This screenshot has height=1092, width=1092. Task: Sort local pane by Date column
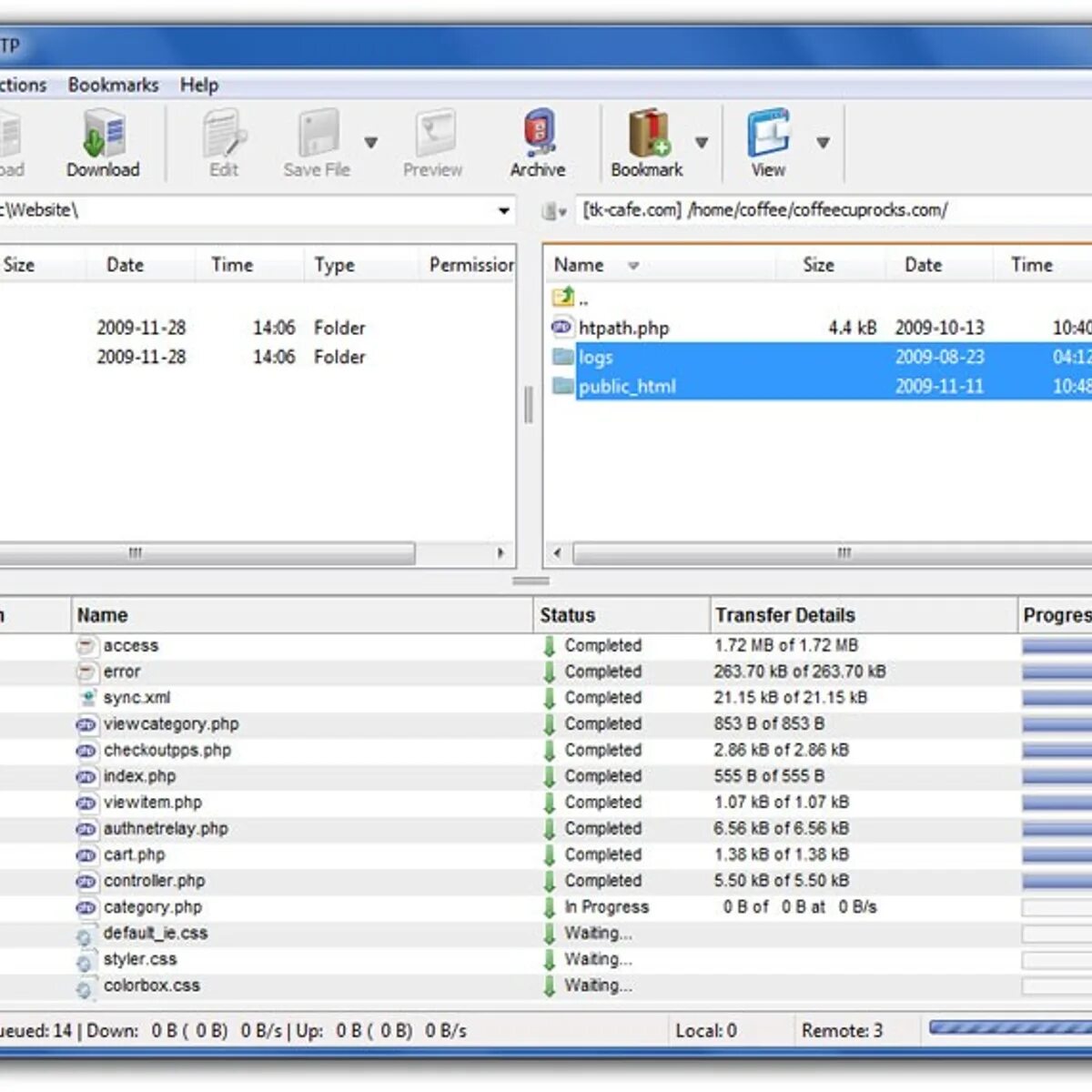click(125, 265)
